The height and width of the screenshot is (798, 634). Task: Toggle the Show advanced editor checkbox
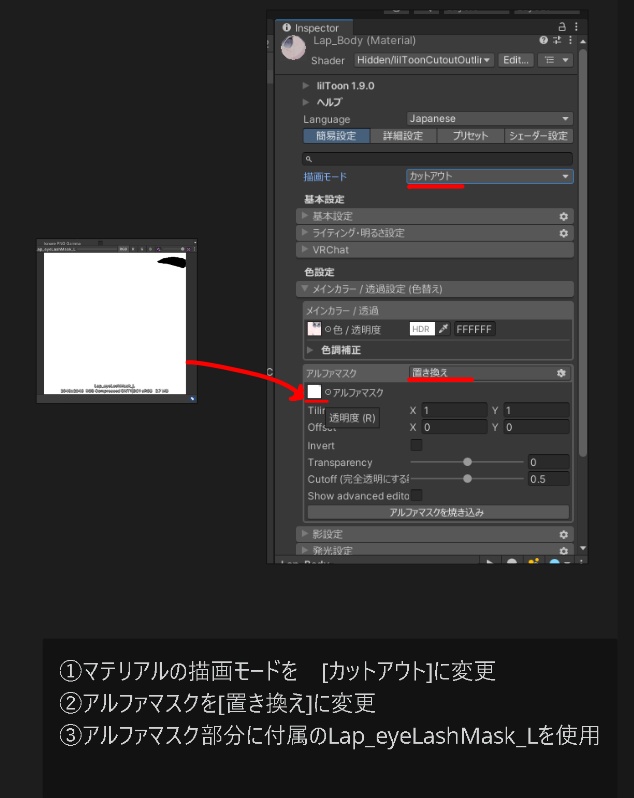click(416, 495)
